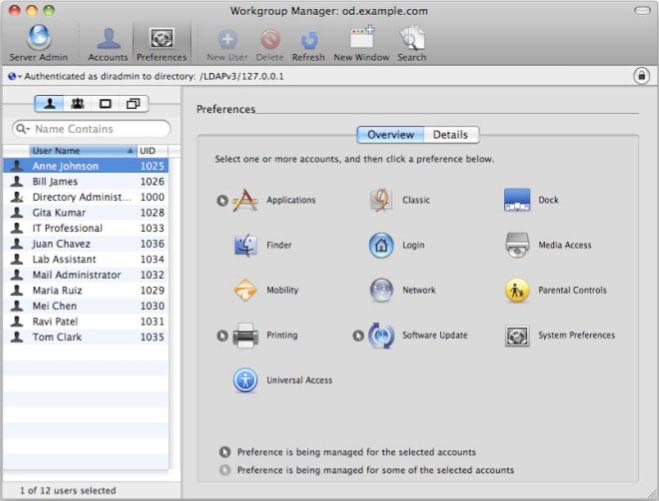
Task: Refresh the directory listing
Action: pos(308,45)
